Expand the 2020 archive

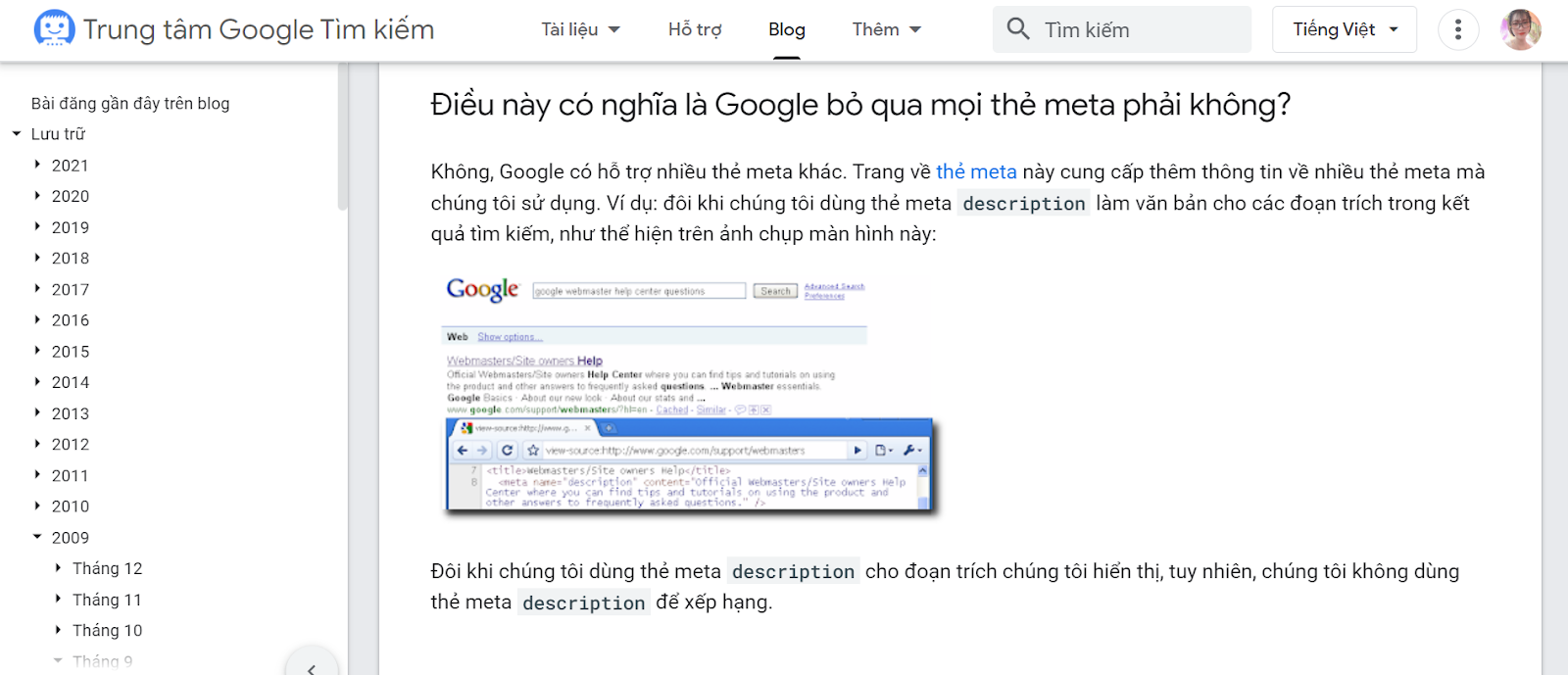[37, 196]
